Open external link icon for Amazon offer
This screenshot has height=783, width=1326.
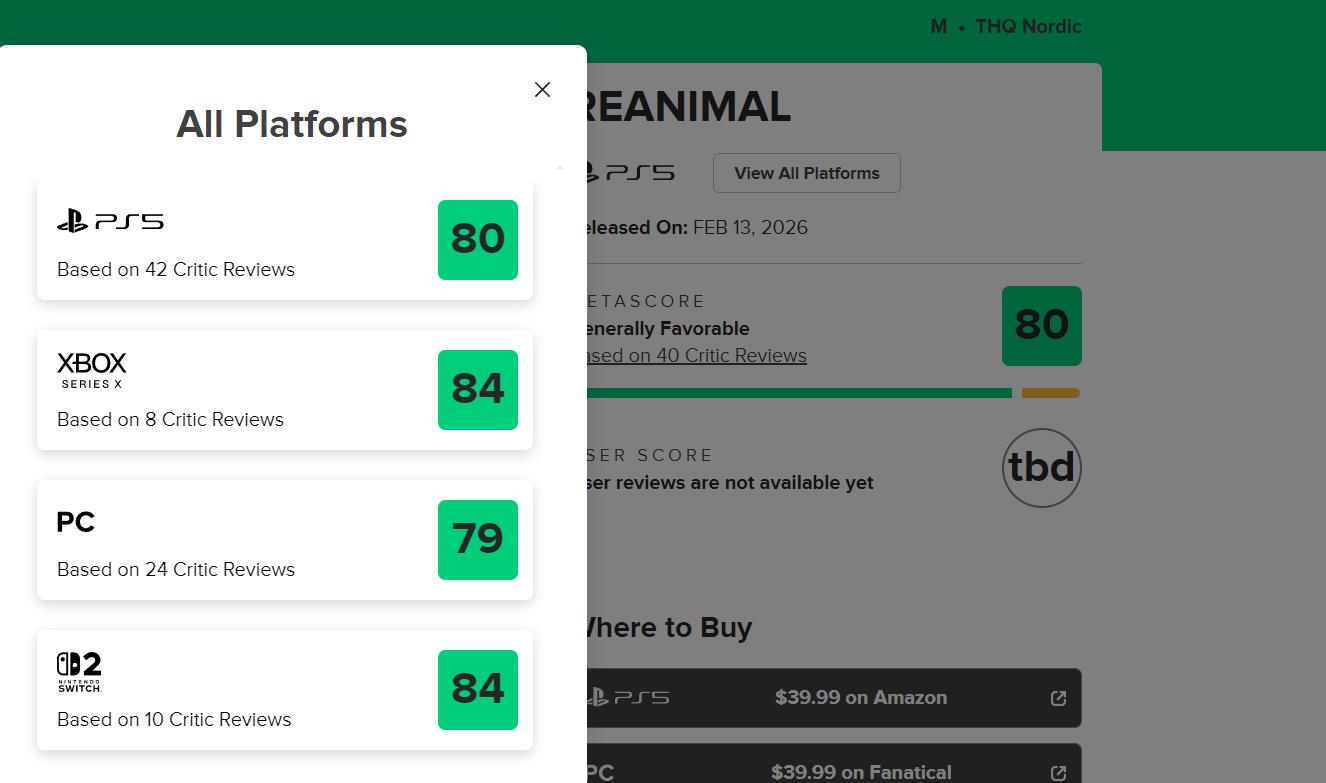point(1058,699)
